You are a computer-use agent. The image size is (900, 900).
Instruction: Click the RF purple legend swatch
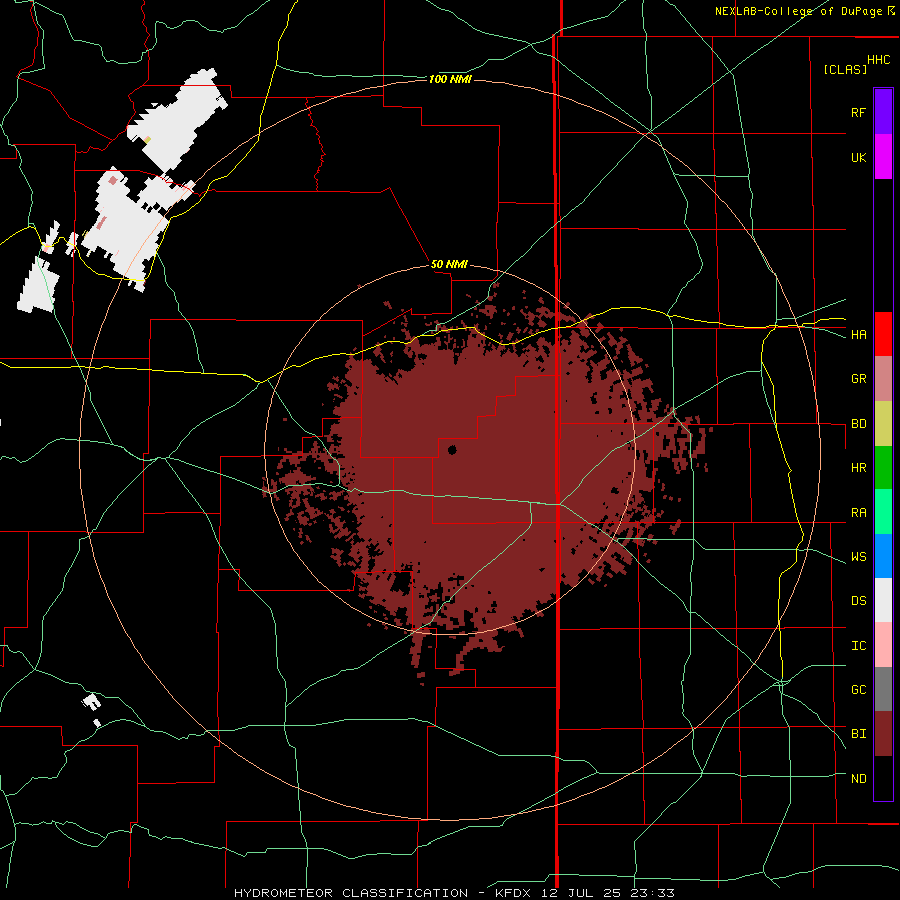point(883,112)
